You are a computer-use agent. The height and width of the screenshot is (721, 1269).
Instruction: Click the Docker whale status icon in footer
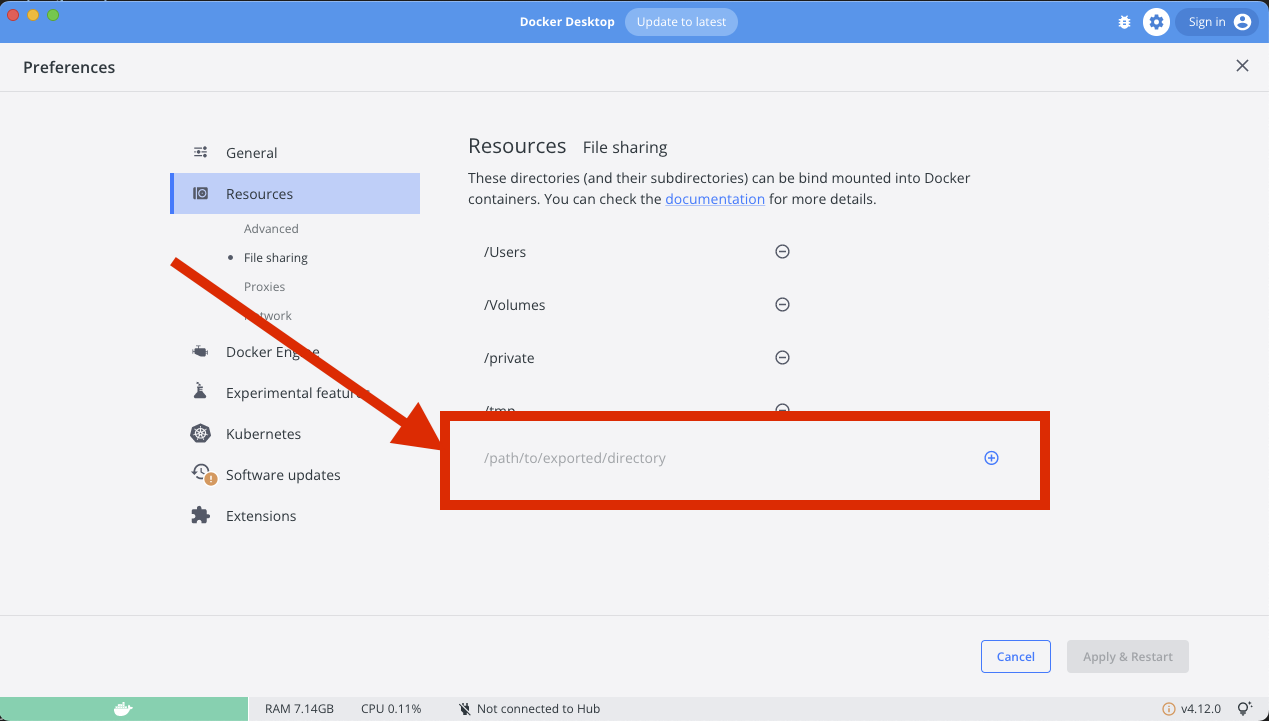[123, 709]
